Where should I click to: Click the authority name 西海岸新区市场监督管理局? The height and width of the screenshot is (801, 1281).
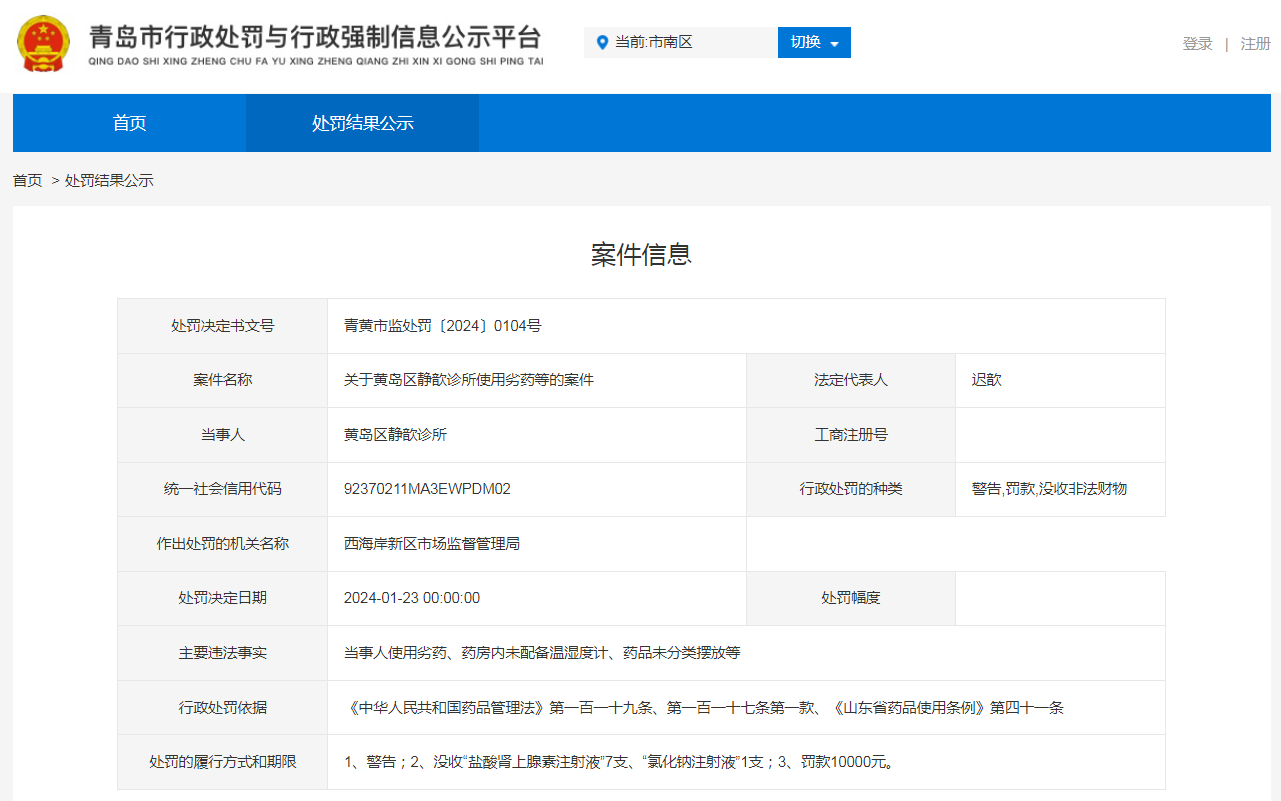[x=432, y=544]
